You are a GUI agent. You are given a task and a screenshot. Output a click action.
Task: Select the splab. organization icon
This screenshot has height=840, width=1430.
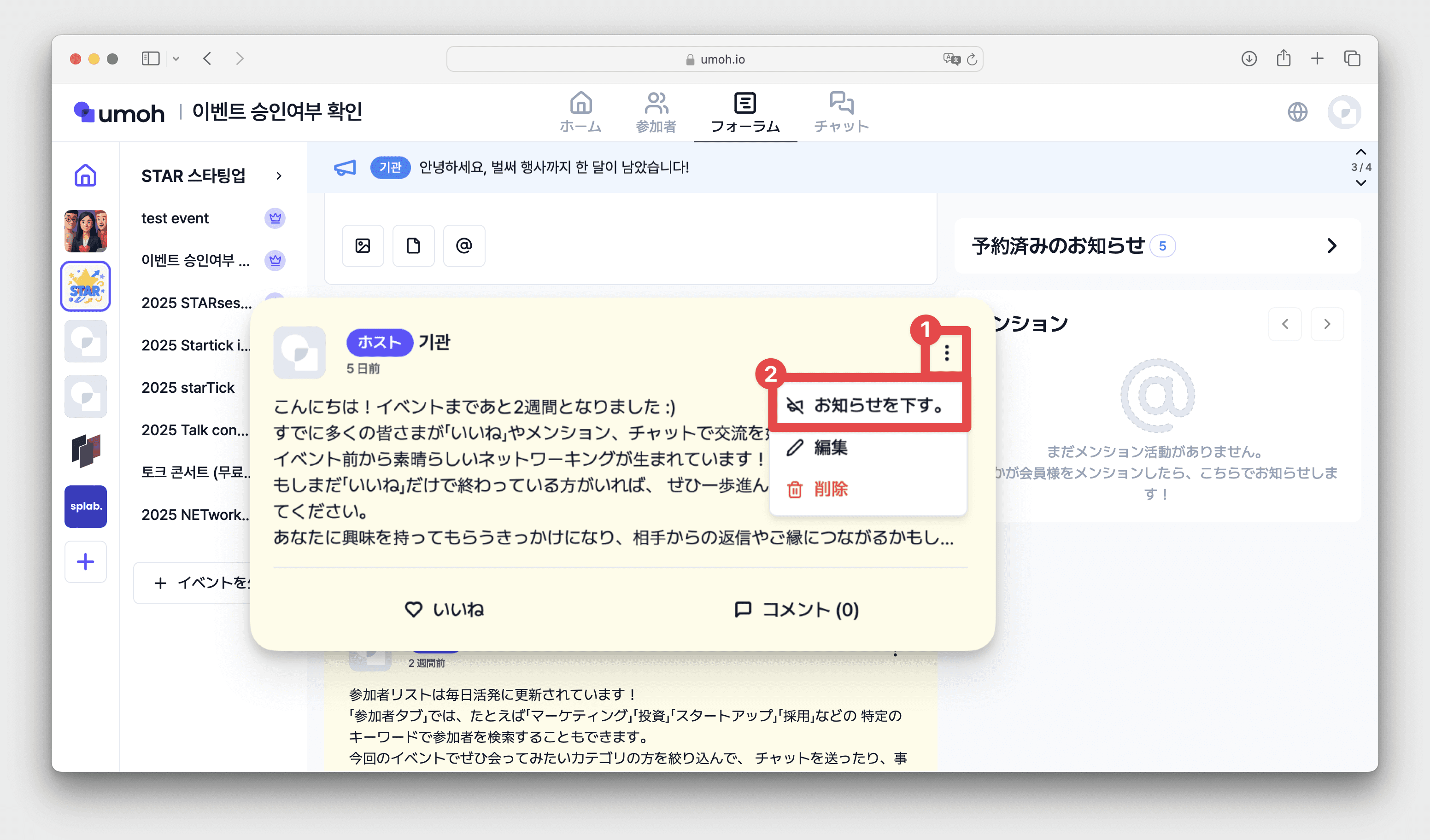(x=85, y=506)
